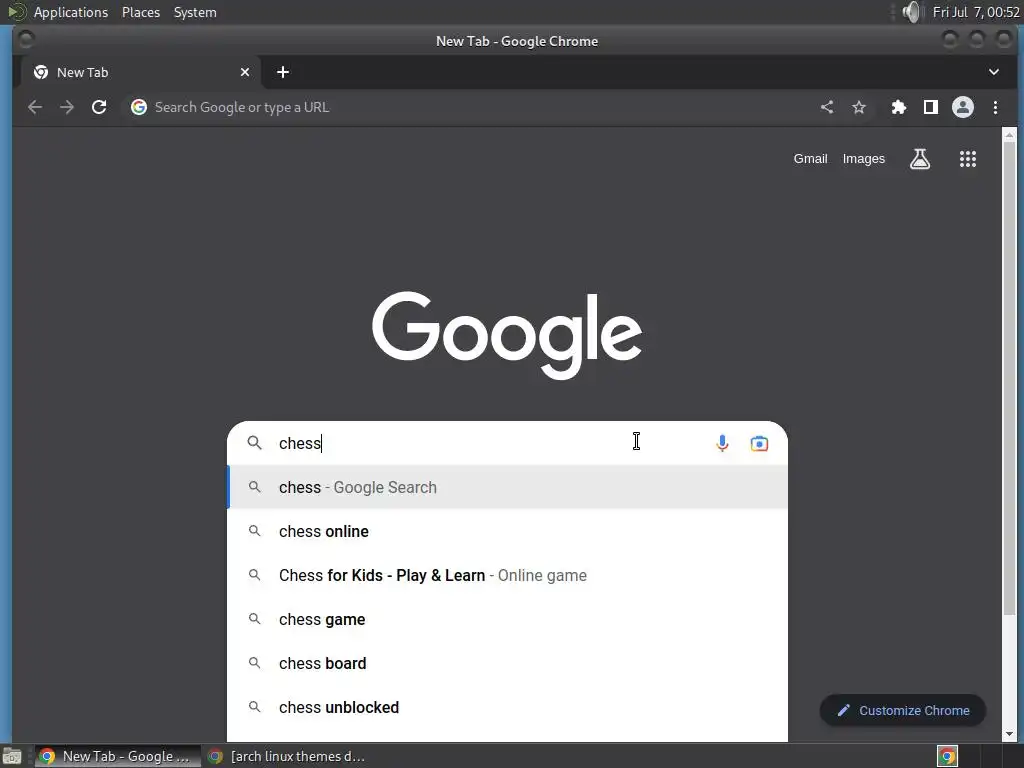
Task: Select the 'chess unblocked' suggestion
Action: click(x=507, y=707)
